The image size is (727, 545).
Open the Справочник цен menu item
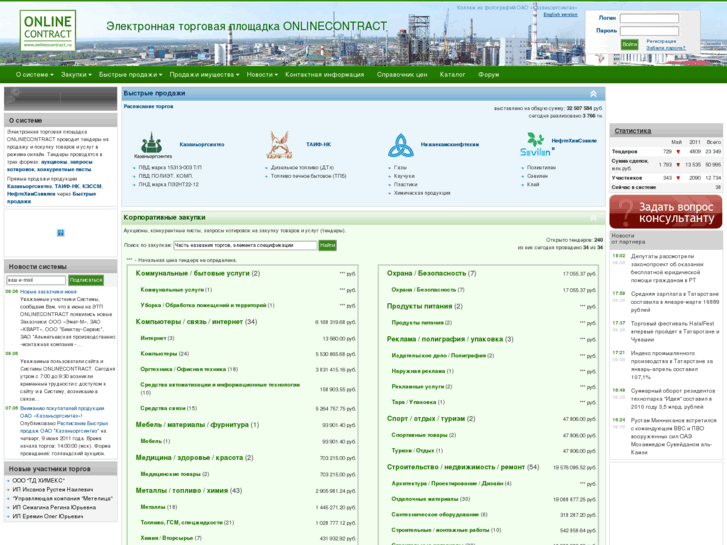point(402,75)
